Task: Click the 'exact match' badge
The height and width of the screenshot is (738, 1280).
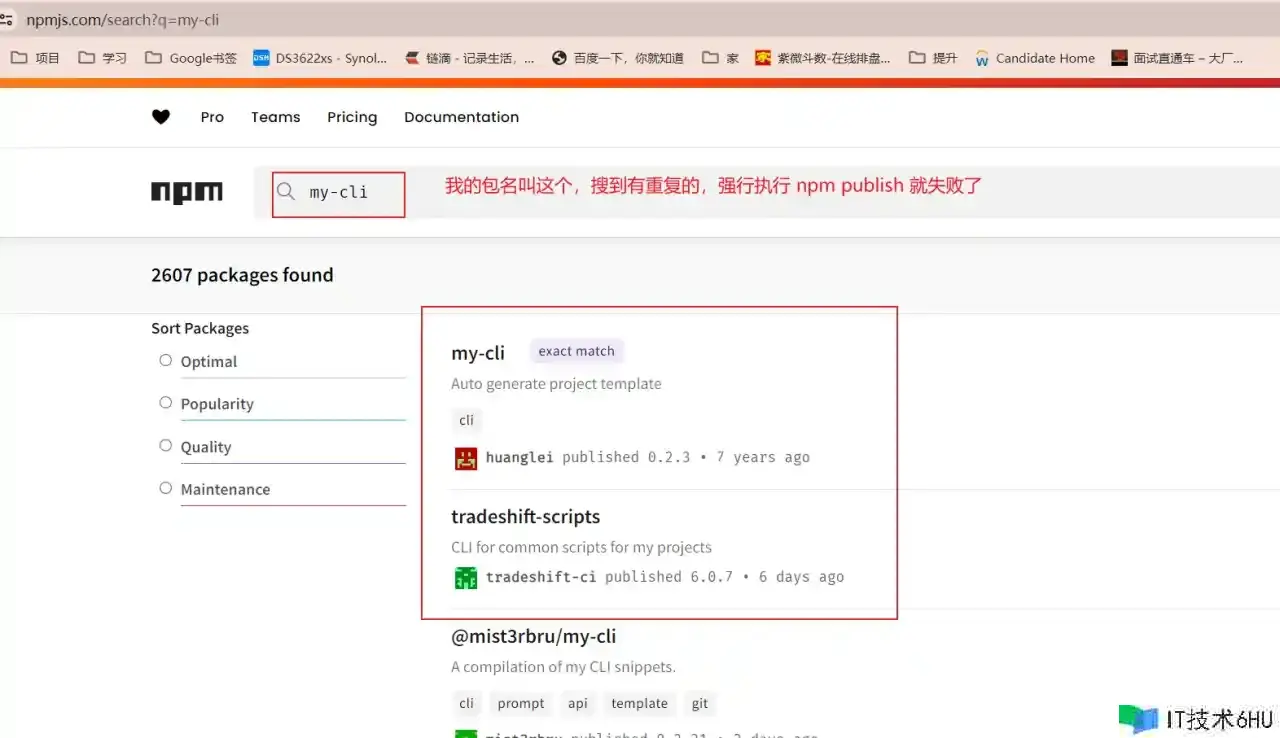Action: pos(576,351)
